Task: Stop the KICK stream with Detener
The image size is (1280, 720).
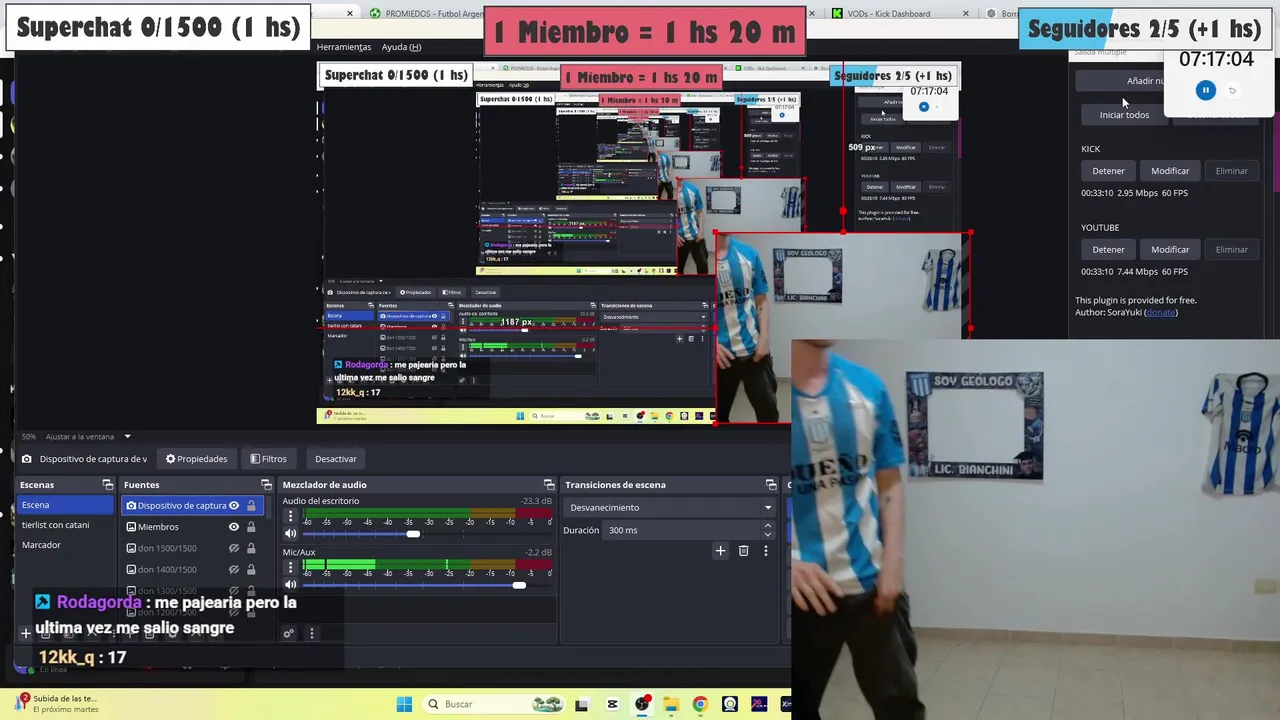Action: (x=1108, y=171)
